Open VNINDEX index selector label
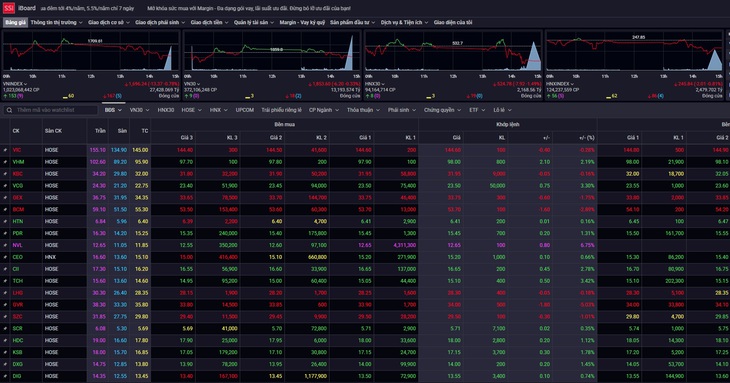 click(x=15, y=84)
